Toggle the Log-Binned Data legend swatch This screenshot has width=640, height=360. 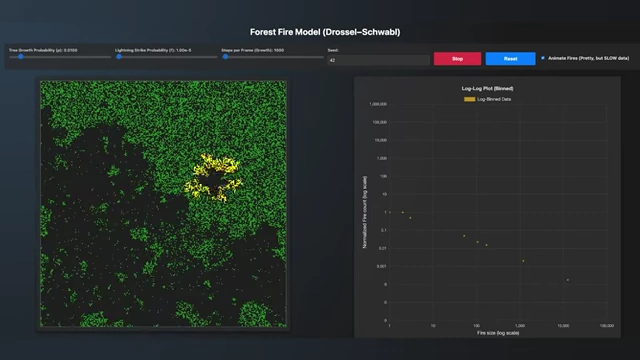[x=469, y=99]
